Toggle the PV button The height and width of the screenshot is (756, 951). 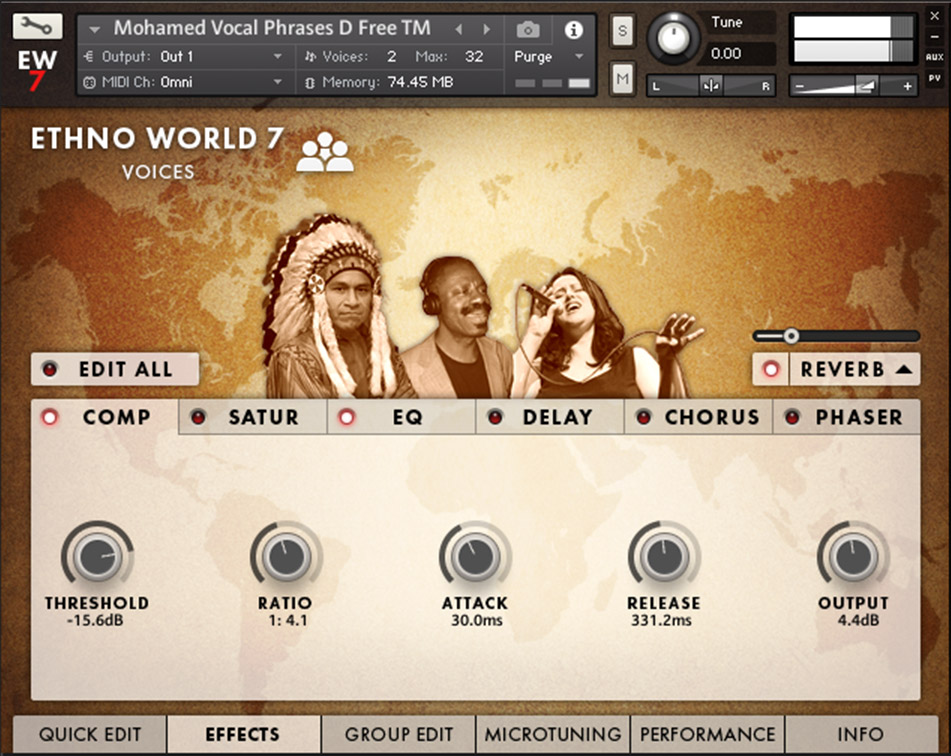tap(935, 78)
